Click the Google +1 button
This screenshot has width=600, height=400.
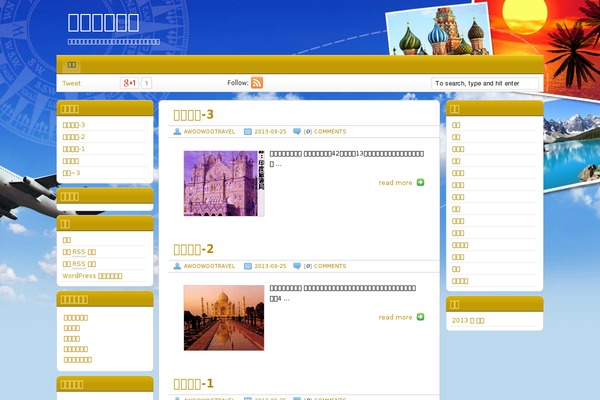pos(129,83)
